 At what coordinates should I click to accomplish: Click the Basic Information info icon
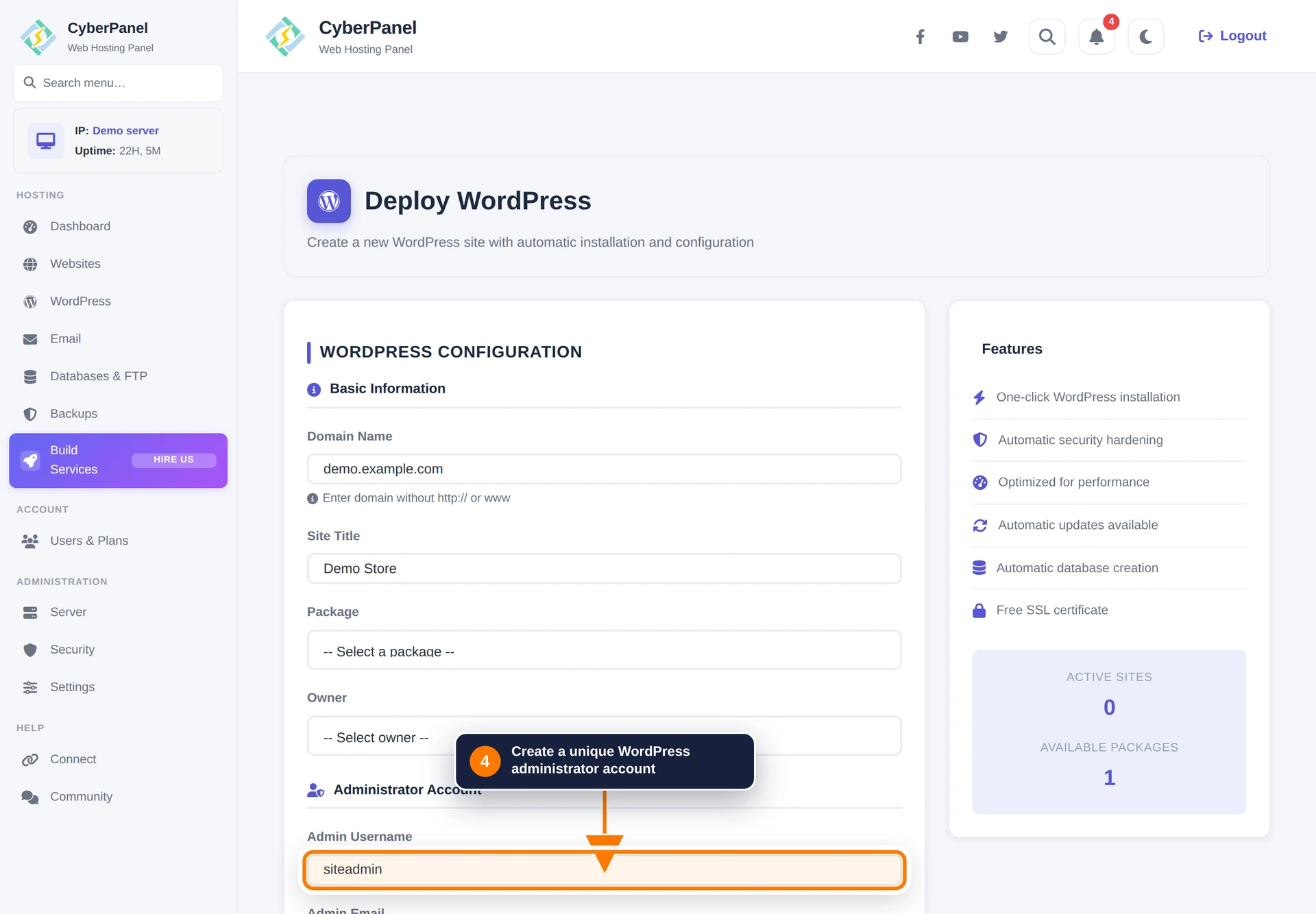(x=314, y=390)
